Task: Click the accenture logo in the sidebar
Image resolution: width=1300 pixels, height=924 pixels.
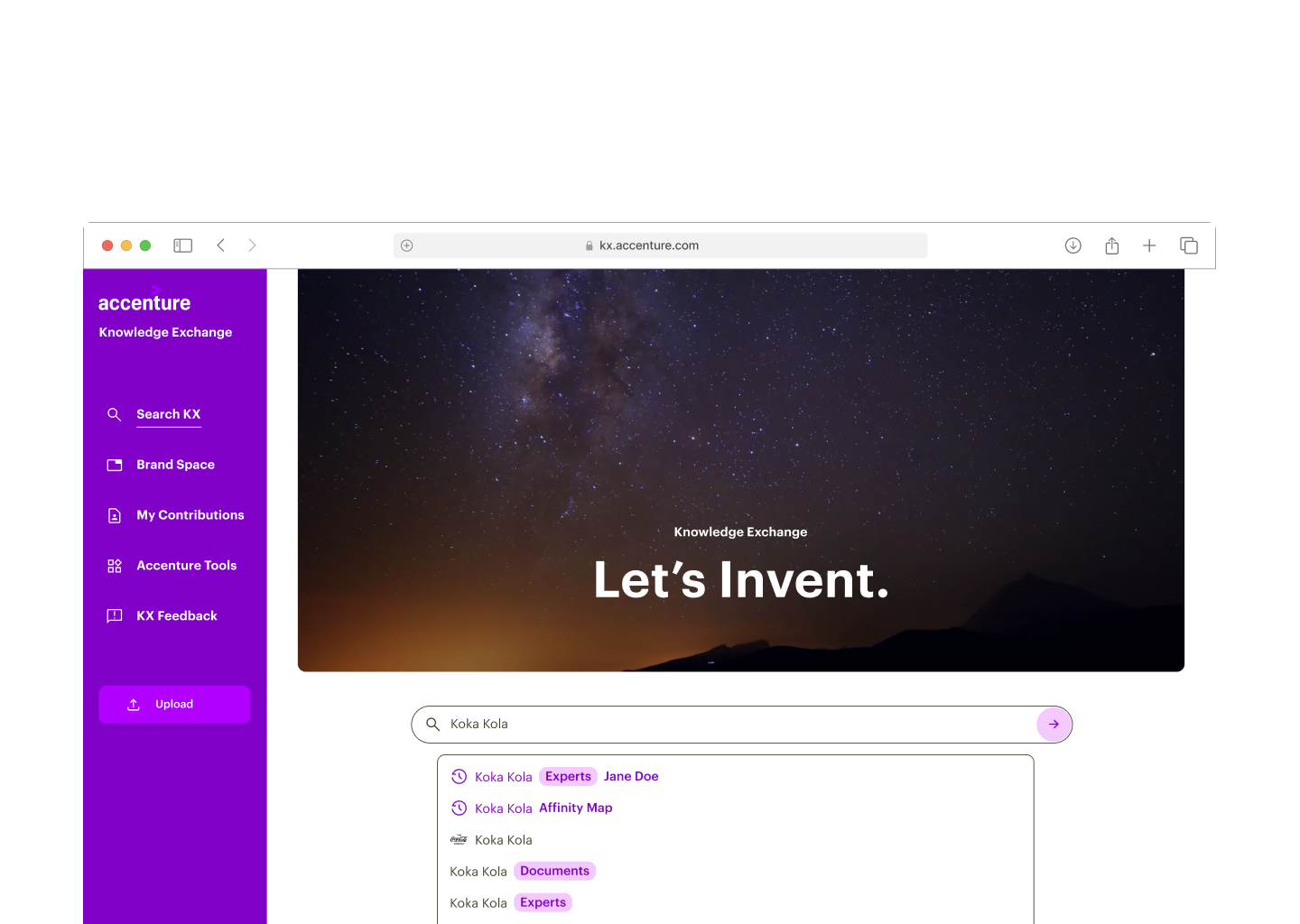Action: click(144, 300)
